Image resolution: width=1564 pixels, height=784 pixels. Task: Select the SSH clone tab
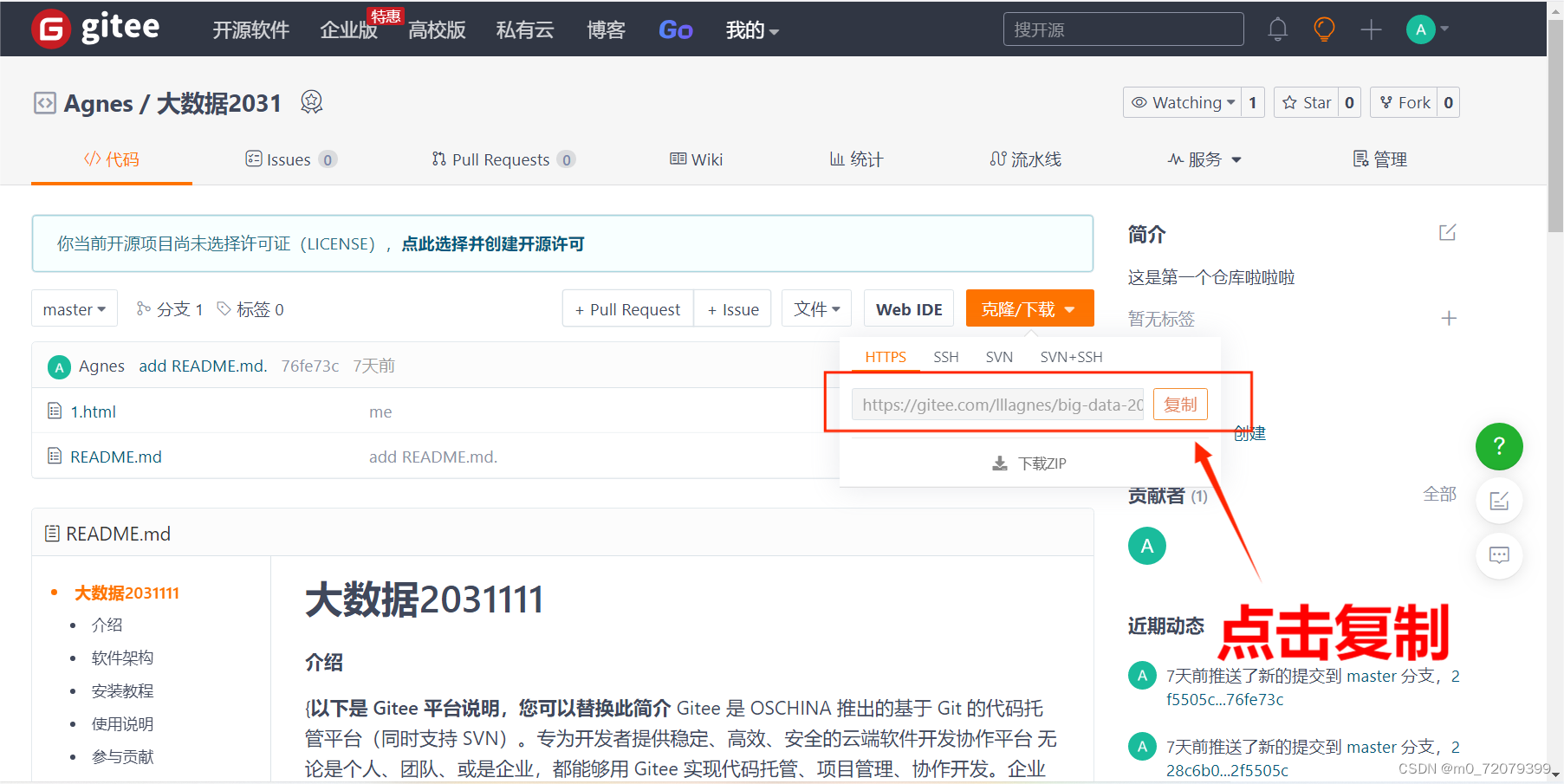tap(946, 357)
